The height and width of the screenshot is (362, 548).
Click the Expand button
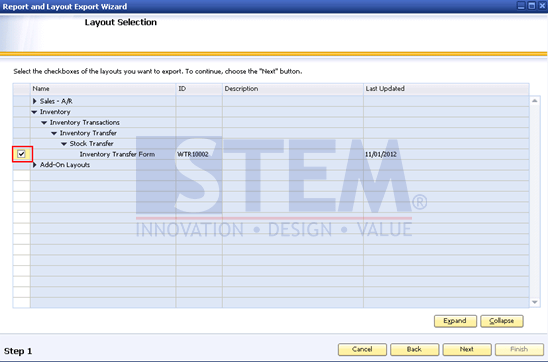[455, 321]
